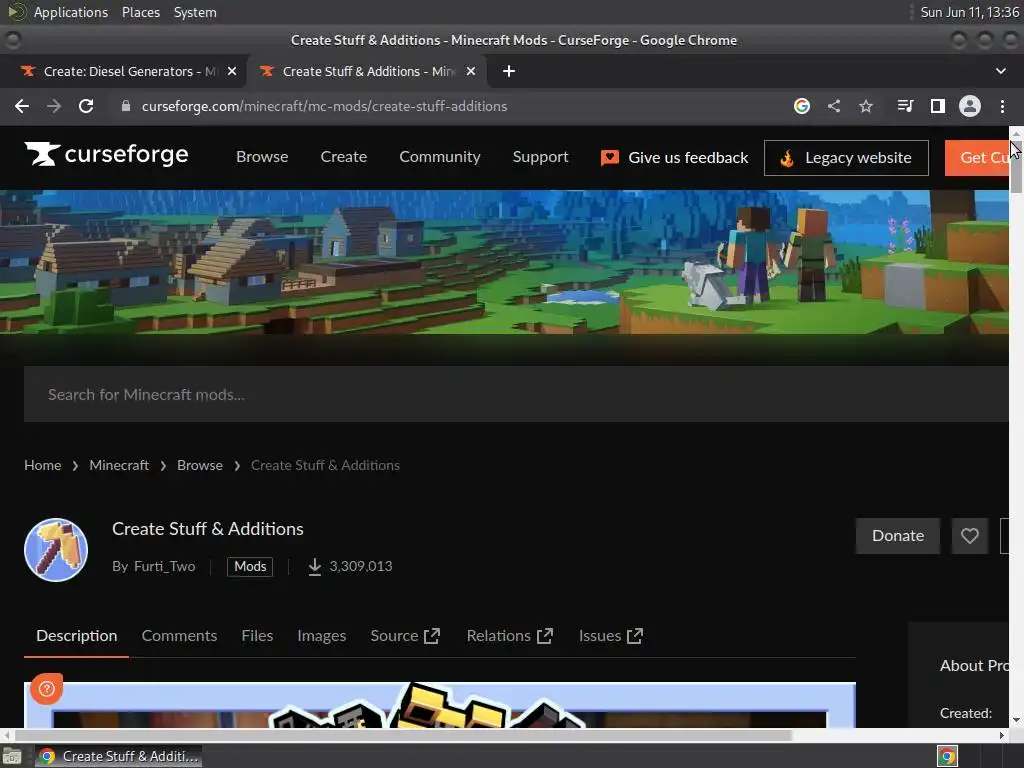Click the CurseForge logo
Viewport: 1024px width, 768px height.
click(x=106, y=155)
